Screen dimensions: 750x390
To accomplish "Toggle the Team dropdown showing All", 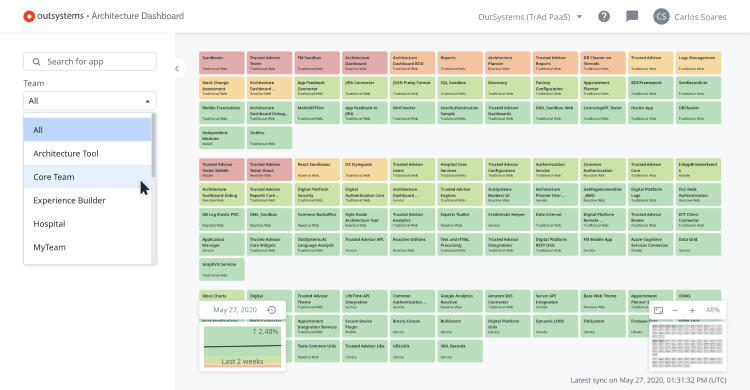I will point(90,101).
